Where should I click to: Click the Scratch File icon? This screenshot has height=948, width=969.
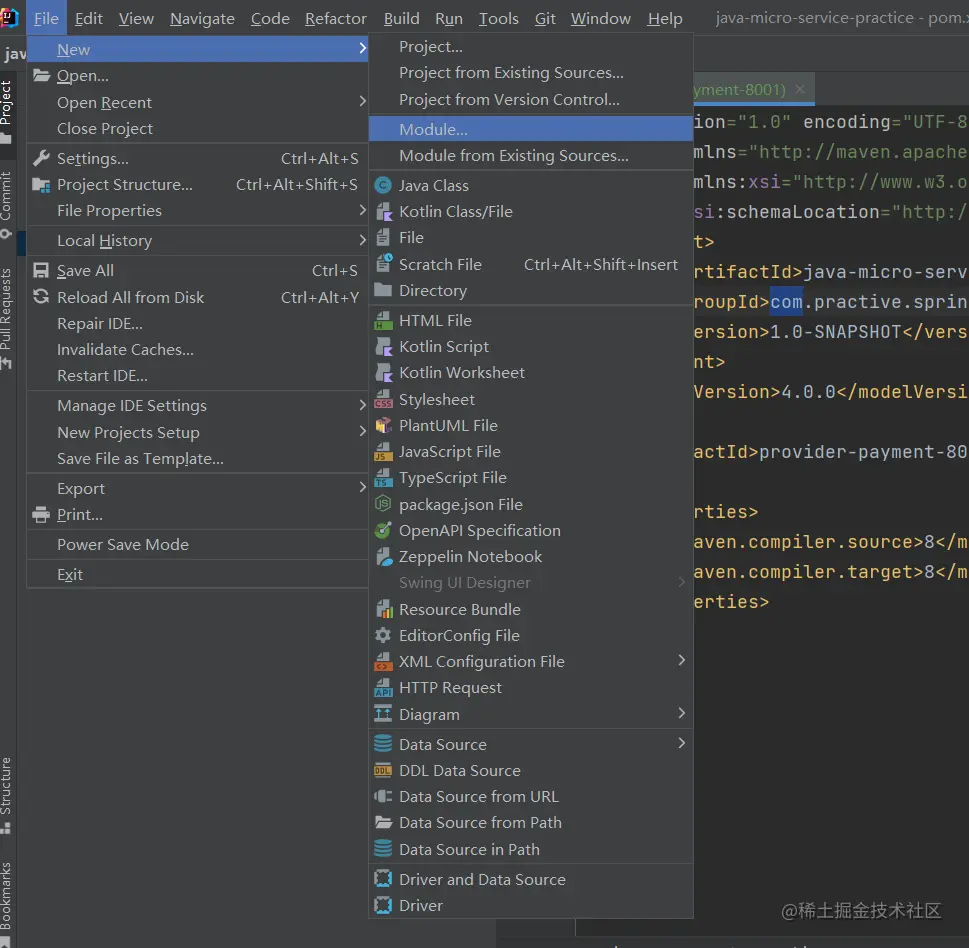[383, 264]
